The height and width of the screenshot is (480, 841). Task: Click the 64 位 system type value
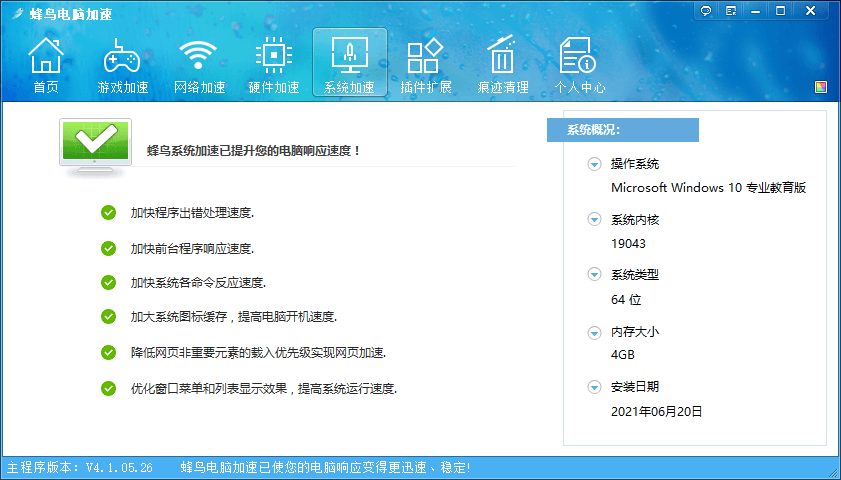[626, 299]
